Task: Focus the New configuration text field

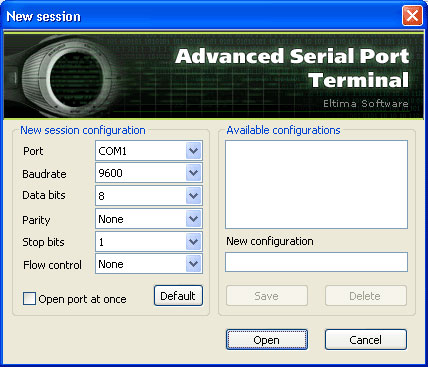Action: tap(316, 262)
